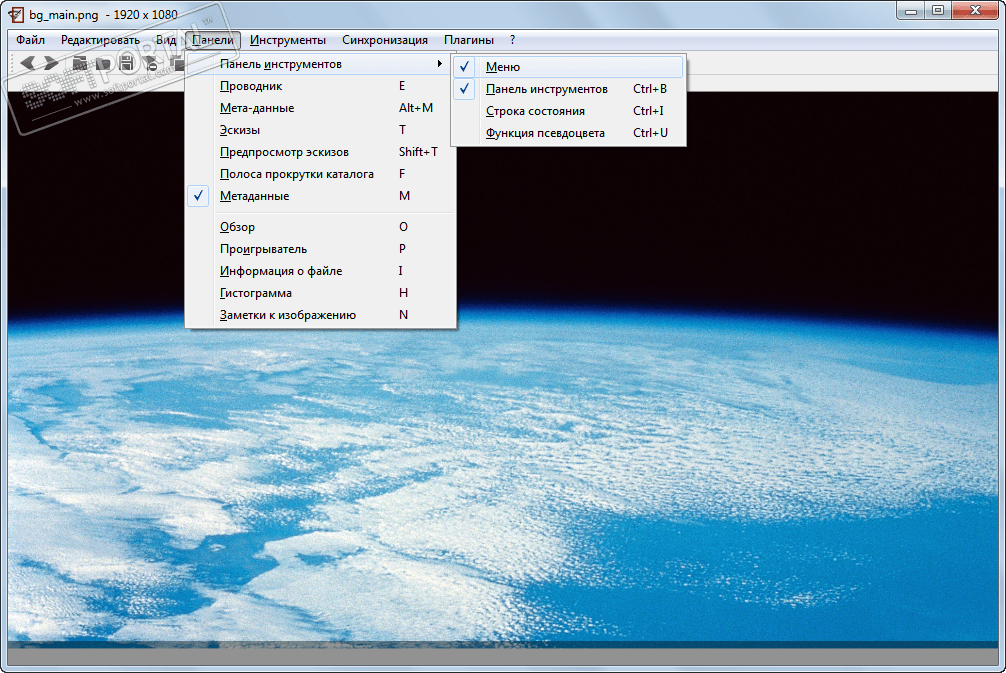Close the viewer window
Screen dimensions: 1006x673
click(975, 11)
